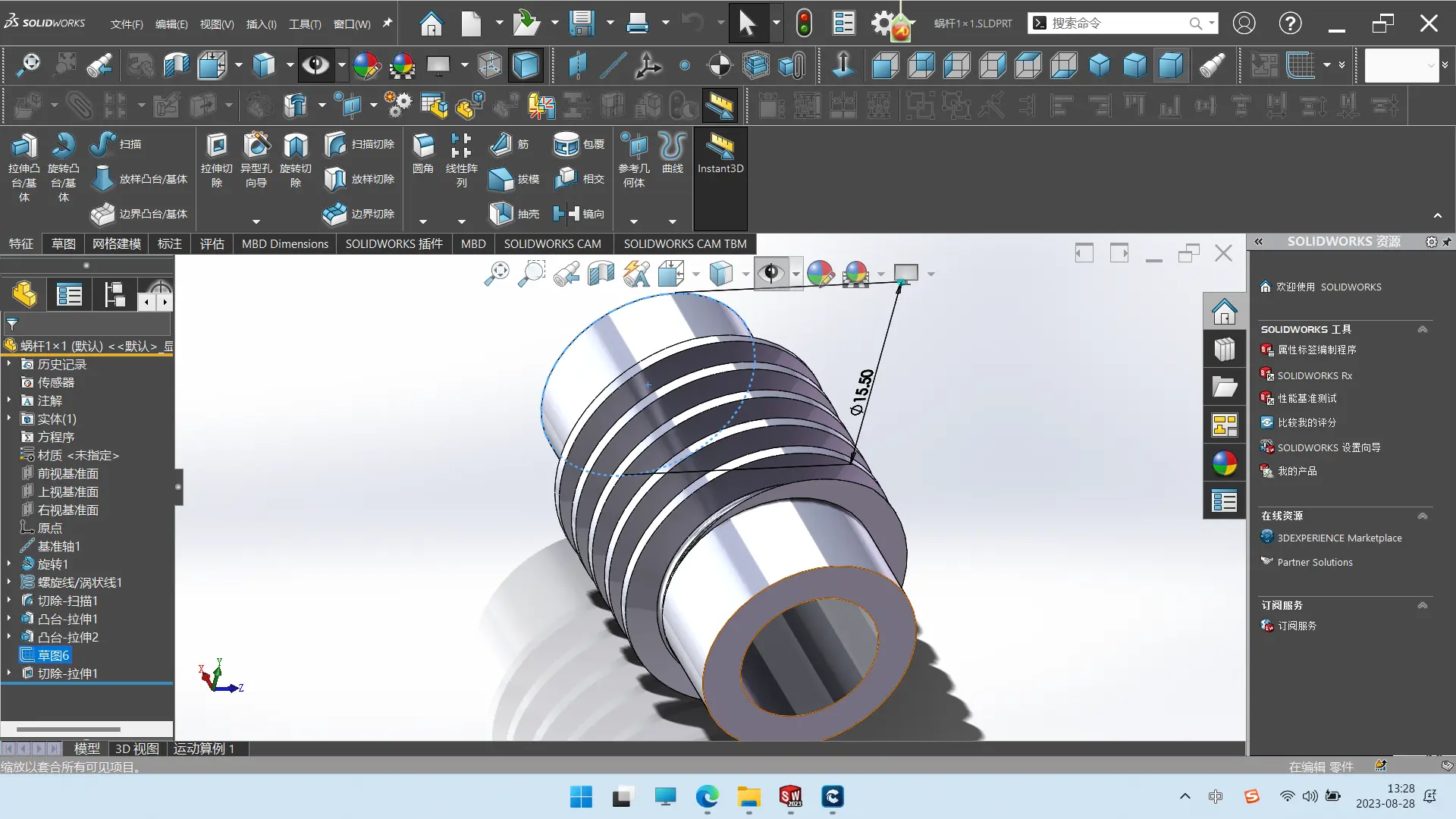Click the Ø15.50 dimension in the viewport
This screenshot has height=819, width=1456.
pyautogui.click(x=863, y=392)
